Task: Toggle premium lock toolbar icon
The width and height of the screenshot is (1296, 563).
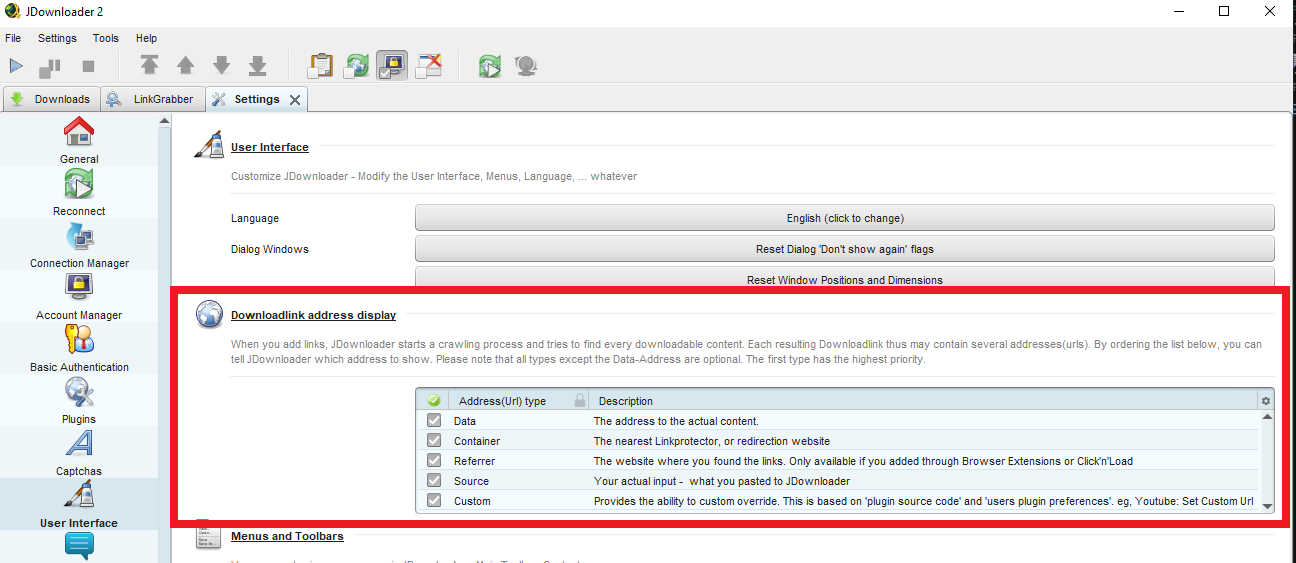Action: tap(392, 66)
